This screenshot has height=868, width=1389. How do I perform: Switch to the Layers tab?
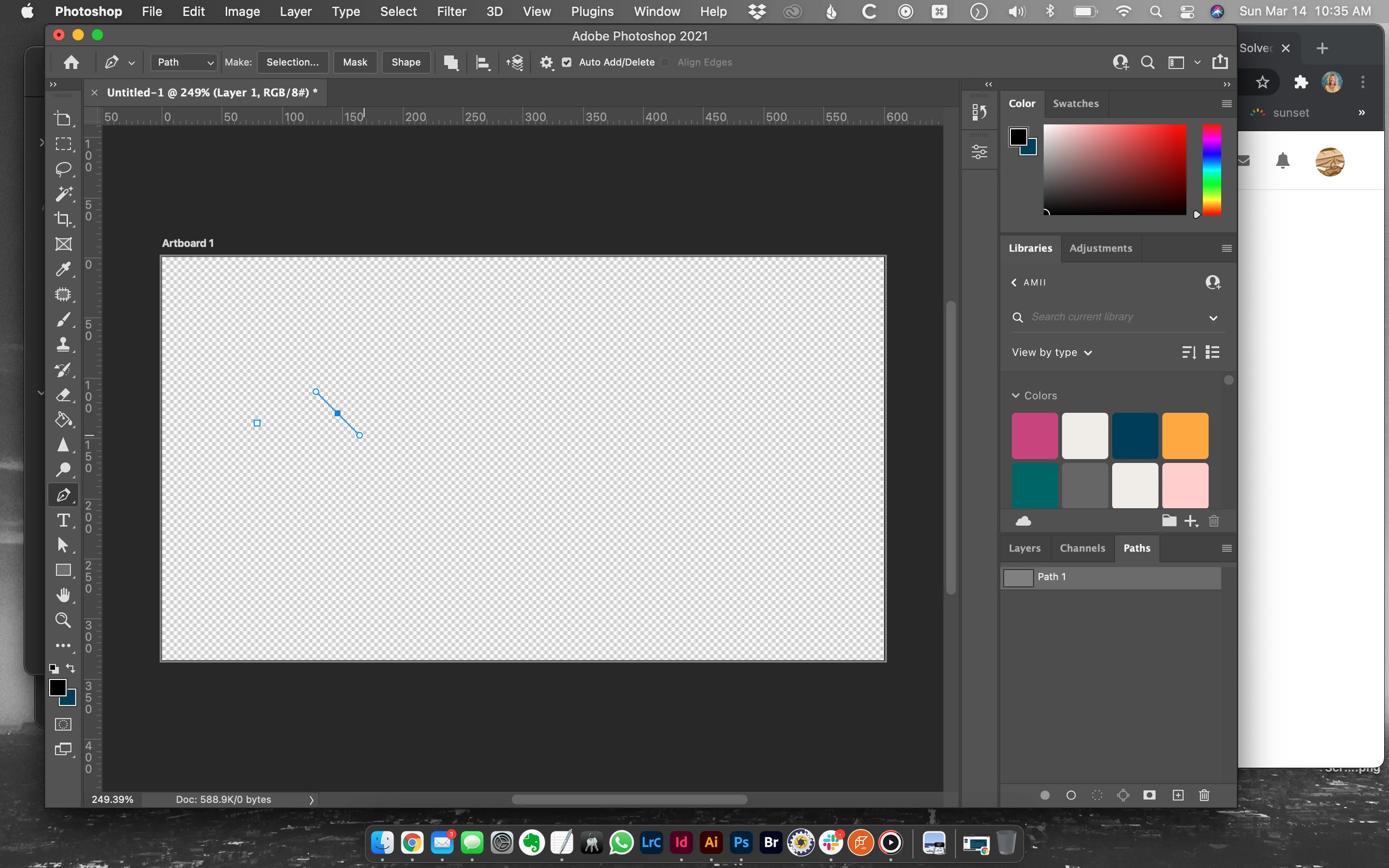[x=1024, y=548]
